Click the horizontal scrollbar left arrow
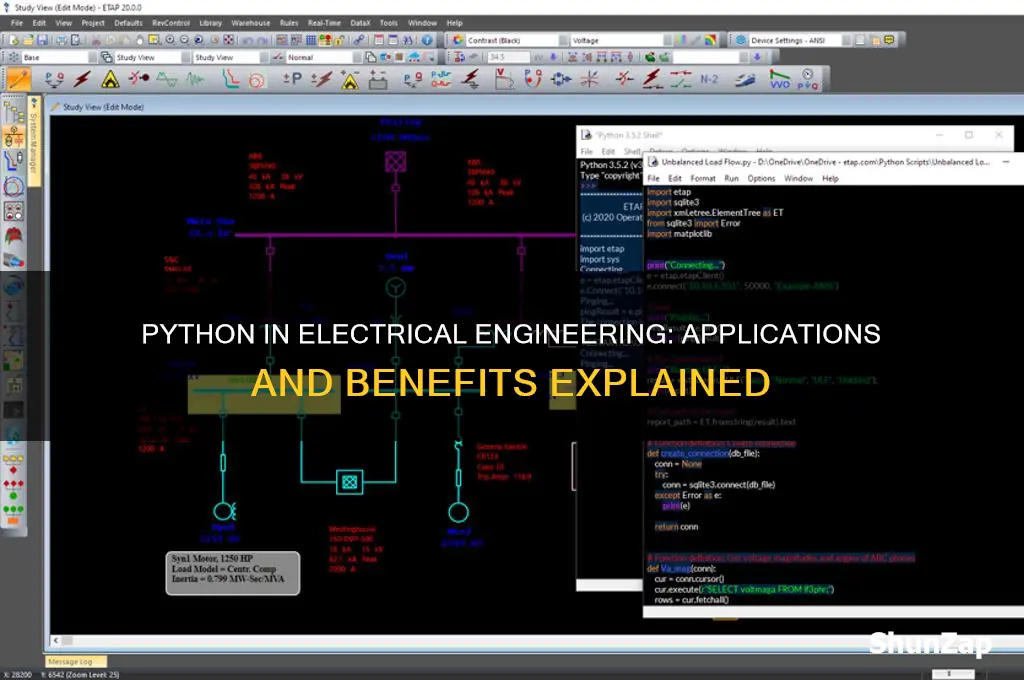 click(56, 641)
